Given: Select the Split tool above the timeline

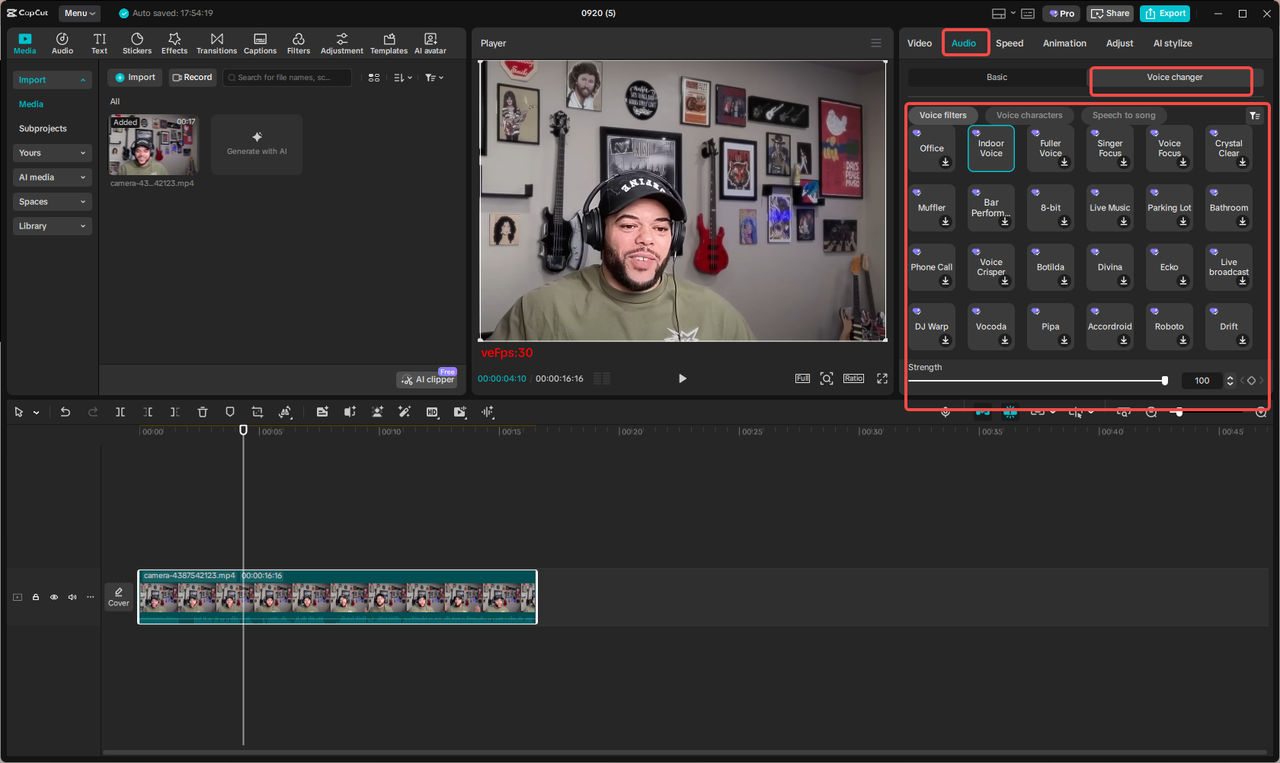Looking at the screenshot, I should point(119,411).
